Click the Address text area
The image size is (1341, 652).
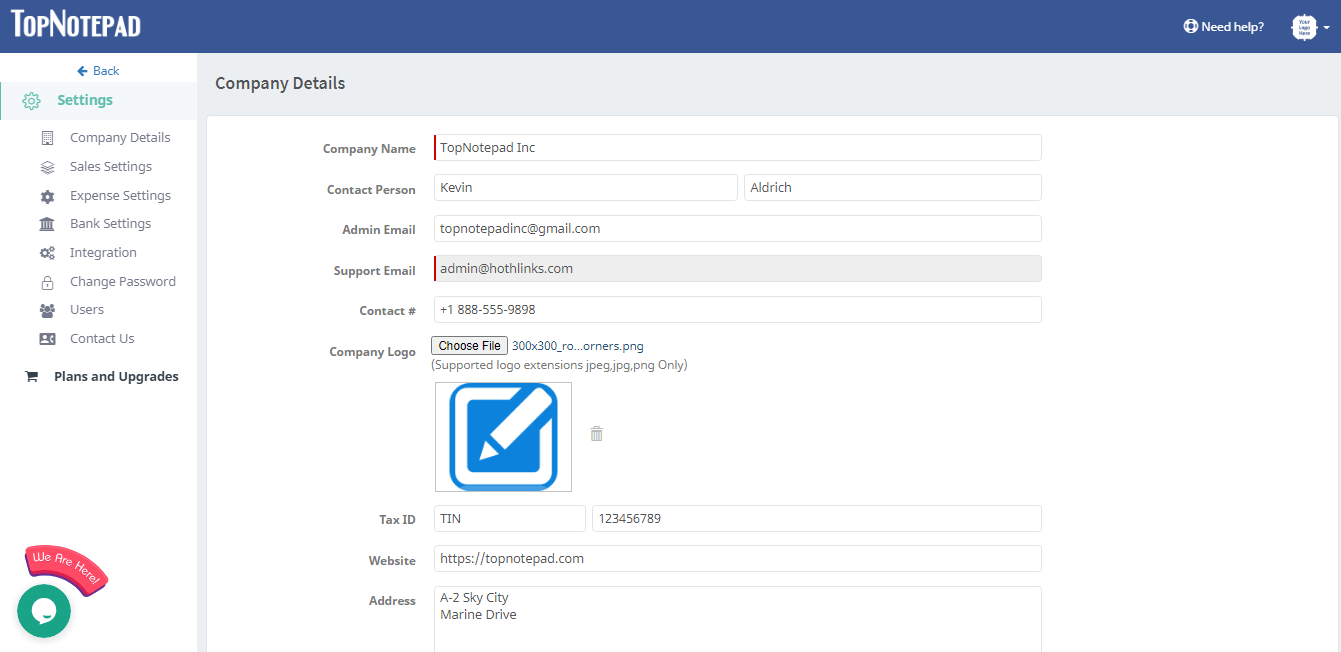[738, 620]
